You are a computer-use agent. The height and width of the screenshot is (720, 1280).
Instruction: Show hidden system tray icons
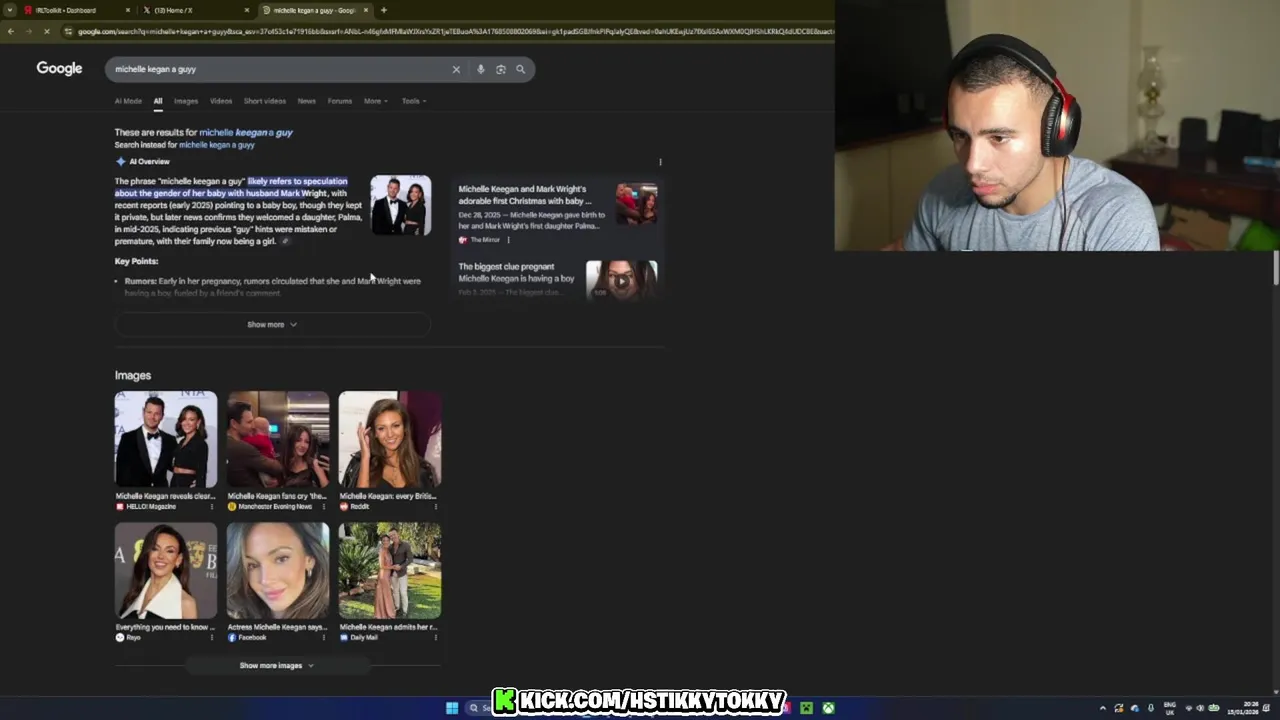[x=1103, y=708]
